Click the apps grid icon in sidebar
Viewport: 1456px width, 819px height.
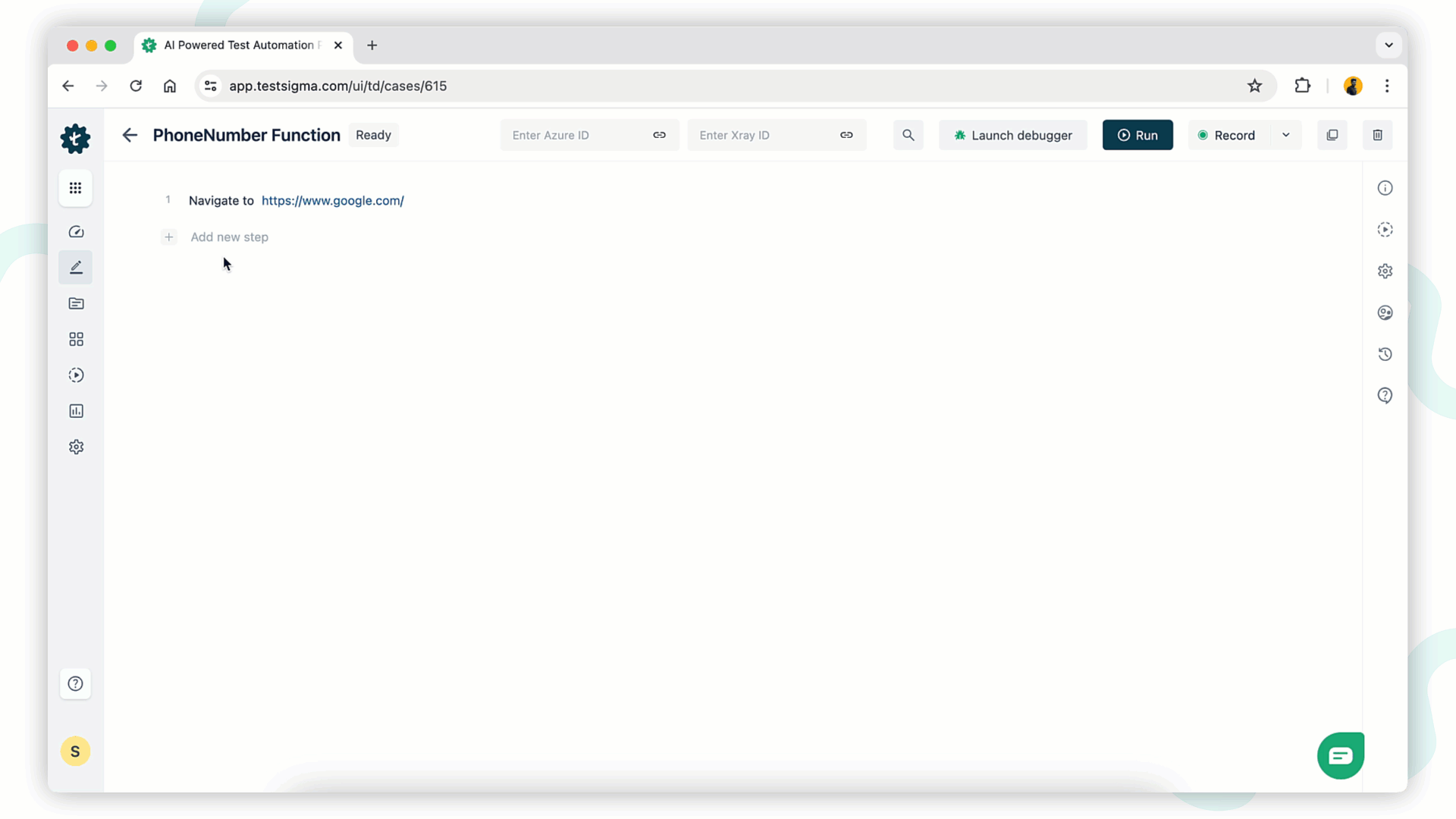coord(75,188)
